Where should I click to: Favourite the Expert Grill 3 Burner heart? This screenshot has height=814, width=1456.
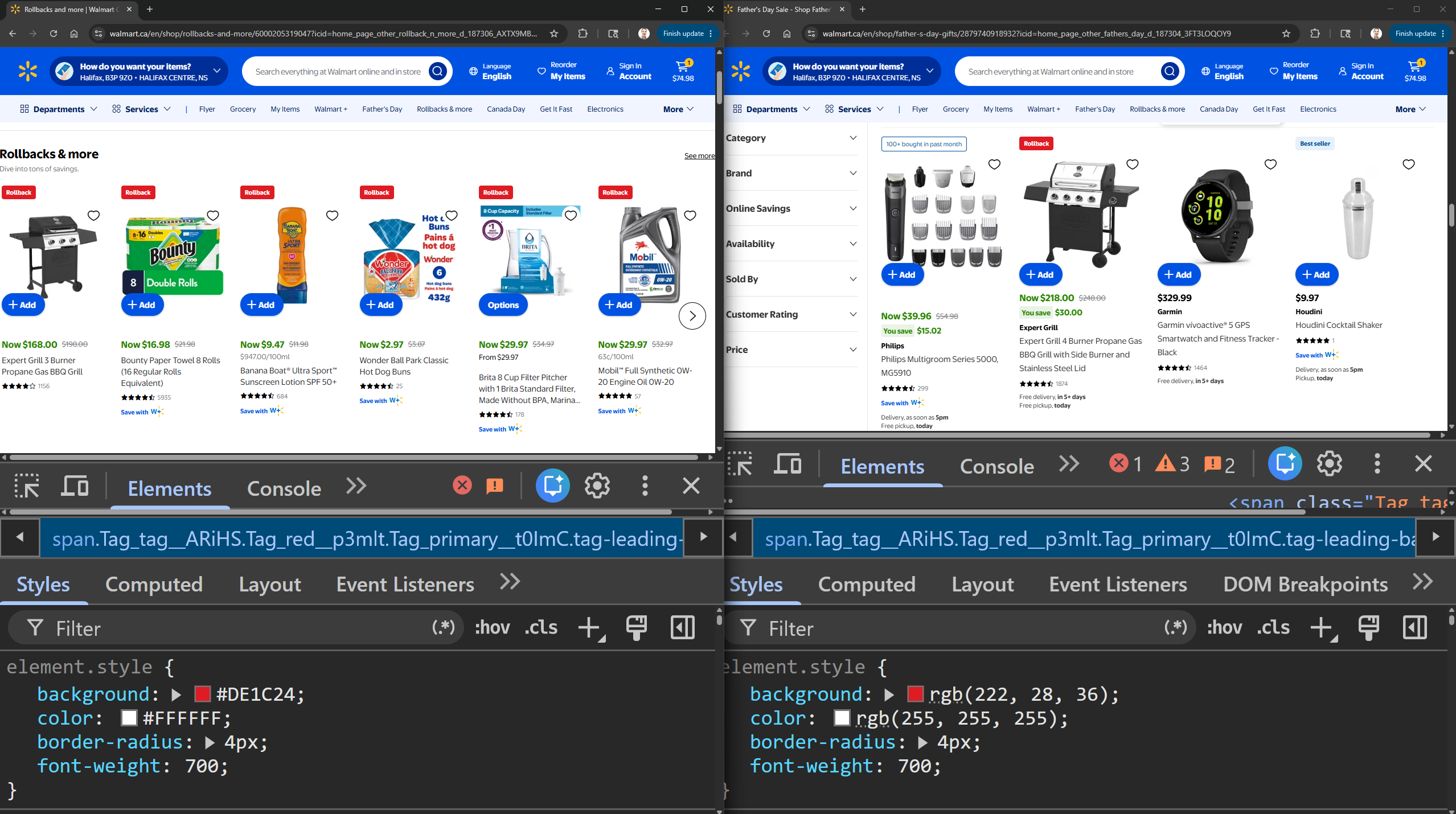(x=93, y=215)
